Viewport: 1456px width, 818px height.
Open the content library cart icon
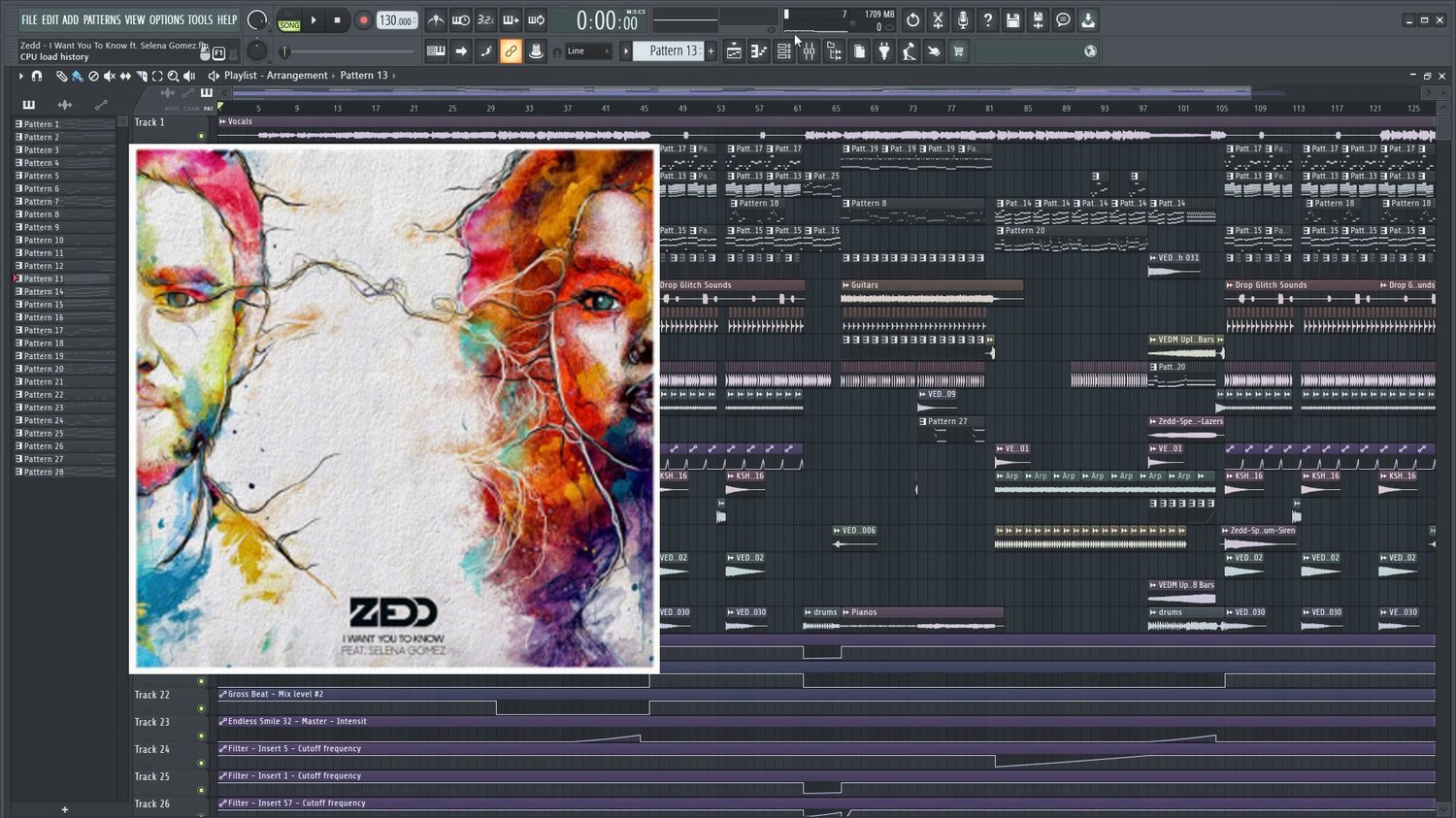pyautogui.click(x=959, y=51)
